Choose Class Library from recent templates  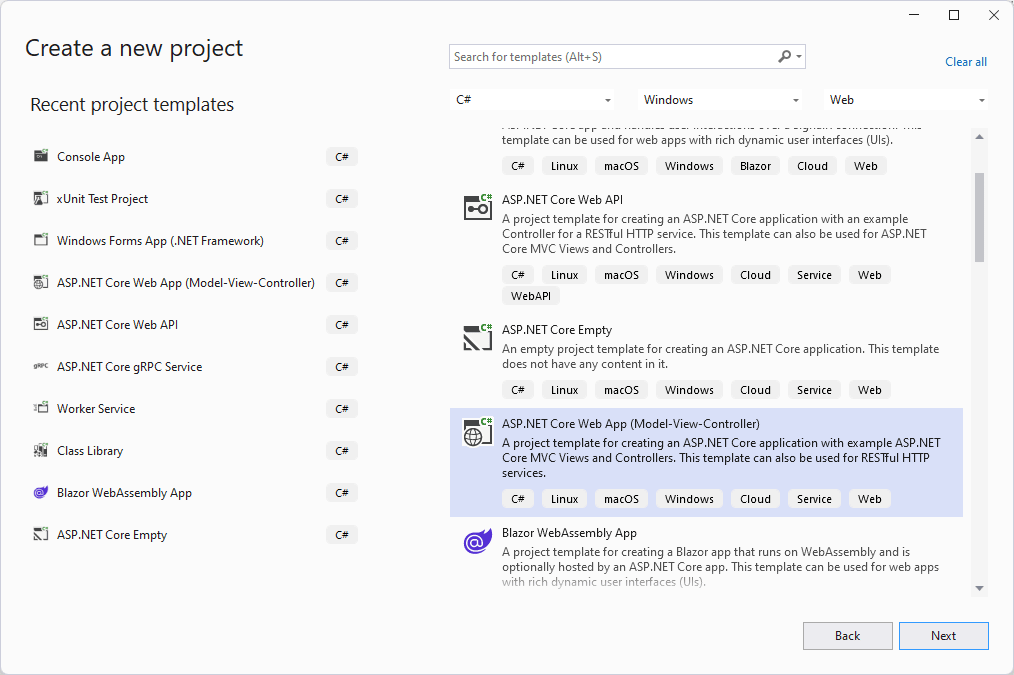pos(90,451)
